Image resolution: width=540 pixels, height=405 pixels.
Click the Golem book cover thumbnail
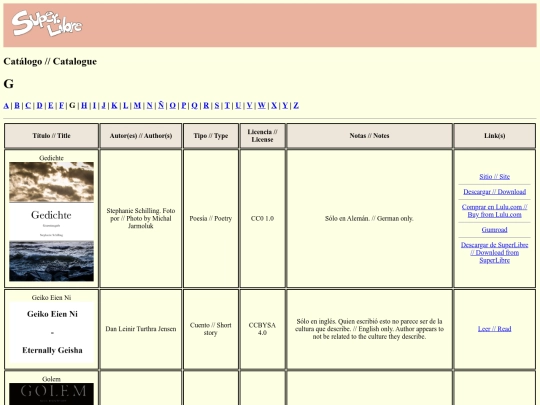pos(51,394)
